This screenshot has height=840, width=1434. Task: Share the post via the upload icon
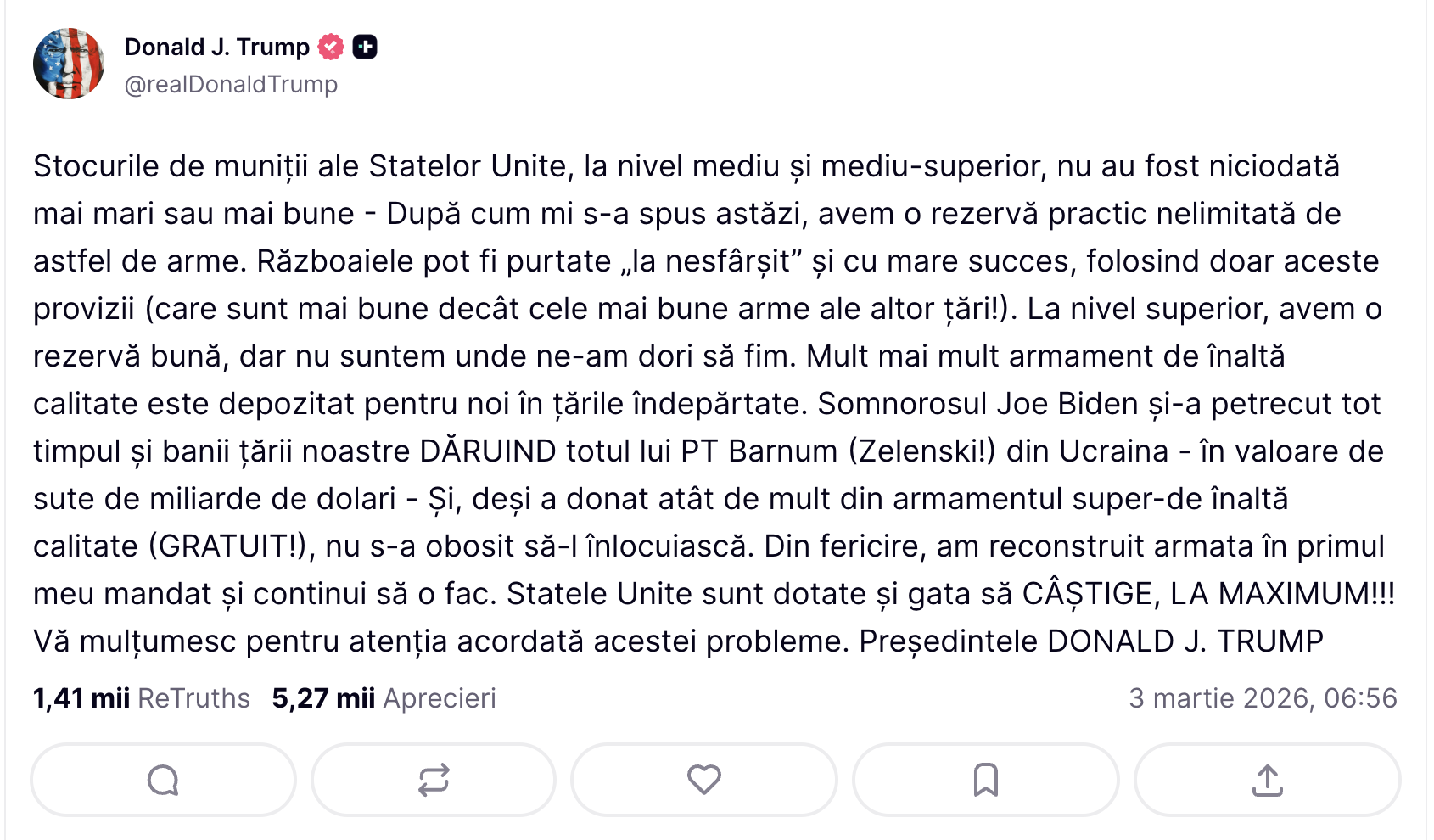tap(1265, 779)
